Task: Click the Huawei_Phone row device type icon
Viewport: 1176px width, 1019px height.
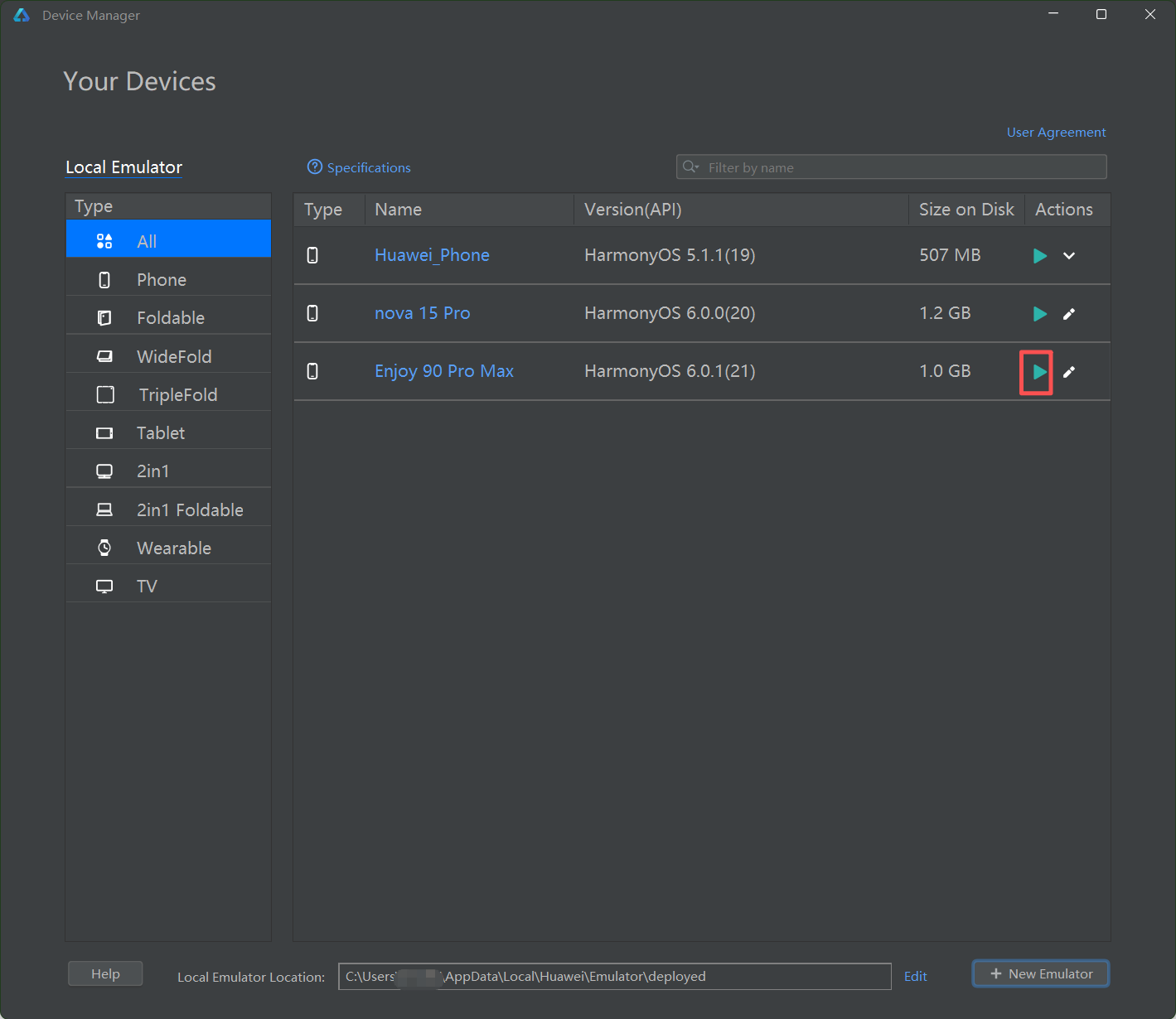Action: coord(312,255)
